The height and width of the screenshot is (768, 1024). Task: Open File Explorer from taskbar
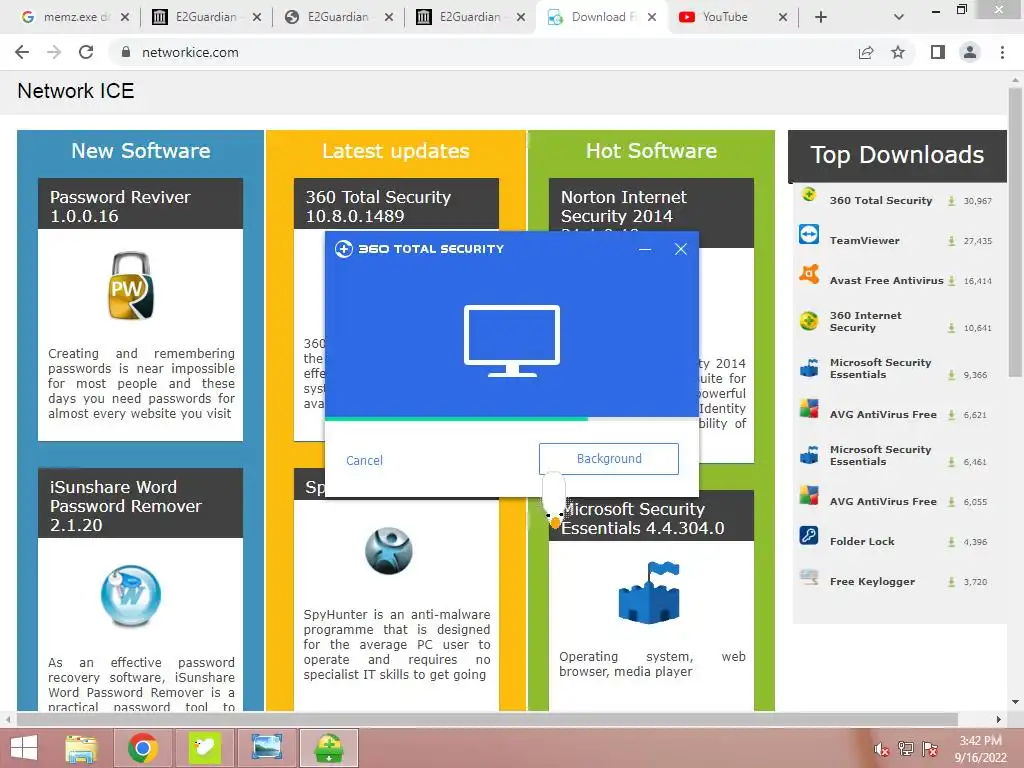click(81, 748)
